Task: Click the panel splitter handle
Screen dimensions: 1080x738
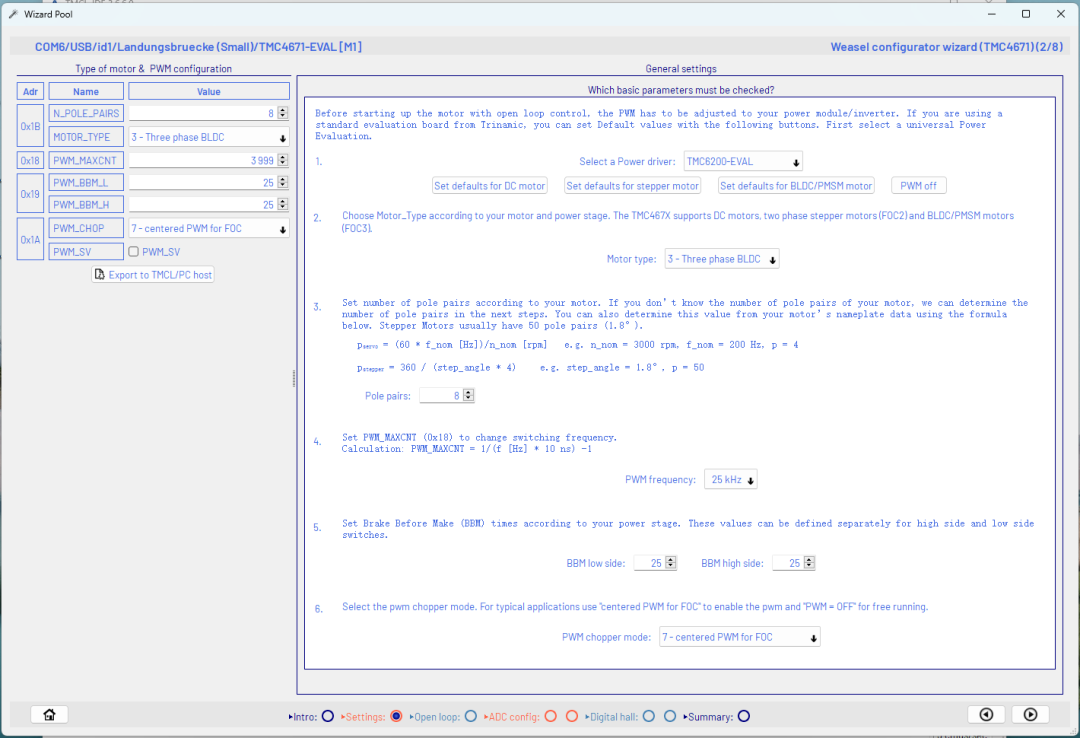Action: (294, 378)
